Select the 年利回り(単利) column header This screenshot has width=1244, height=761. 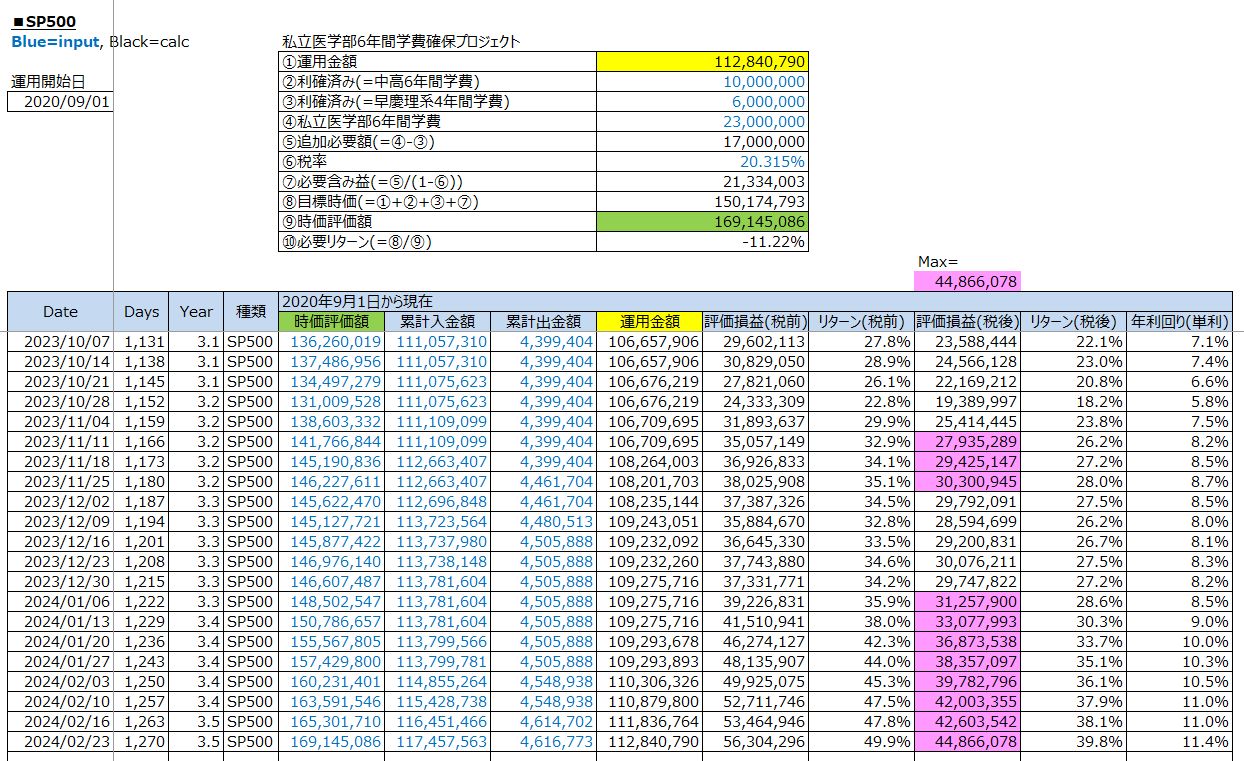click(1178, 322)
